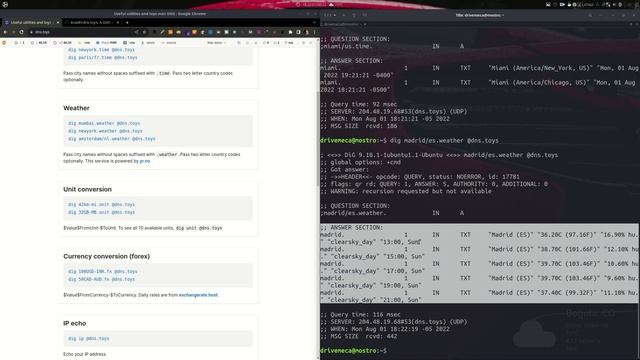Open Chrome's tab search dropdown
This screenshot has height=360, width=640.
(314, 22)
